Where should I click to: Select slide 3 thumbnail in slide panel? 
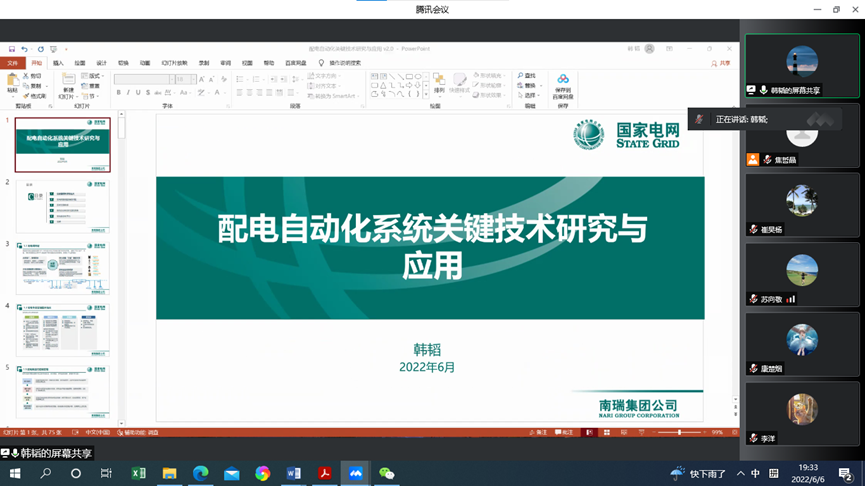[62, 269]
